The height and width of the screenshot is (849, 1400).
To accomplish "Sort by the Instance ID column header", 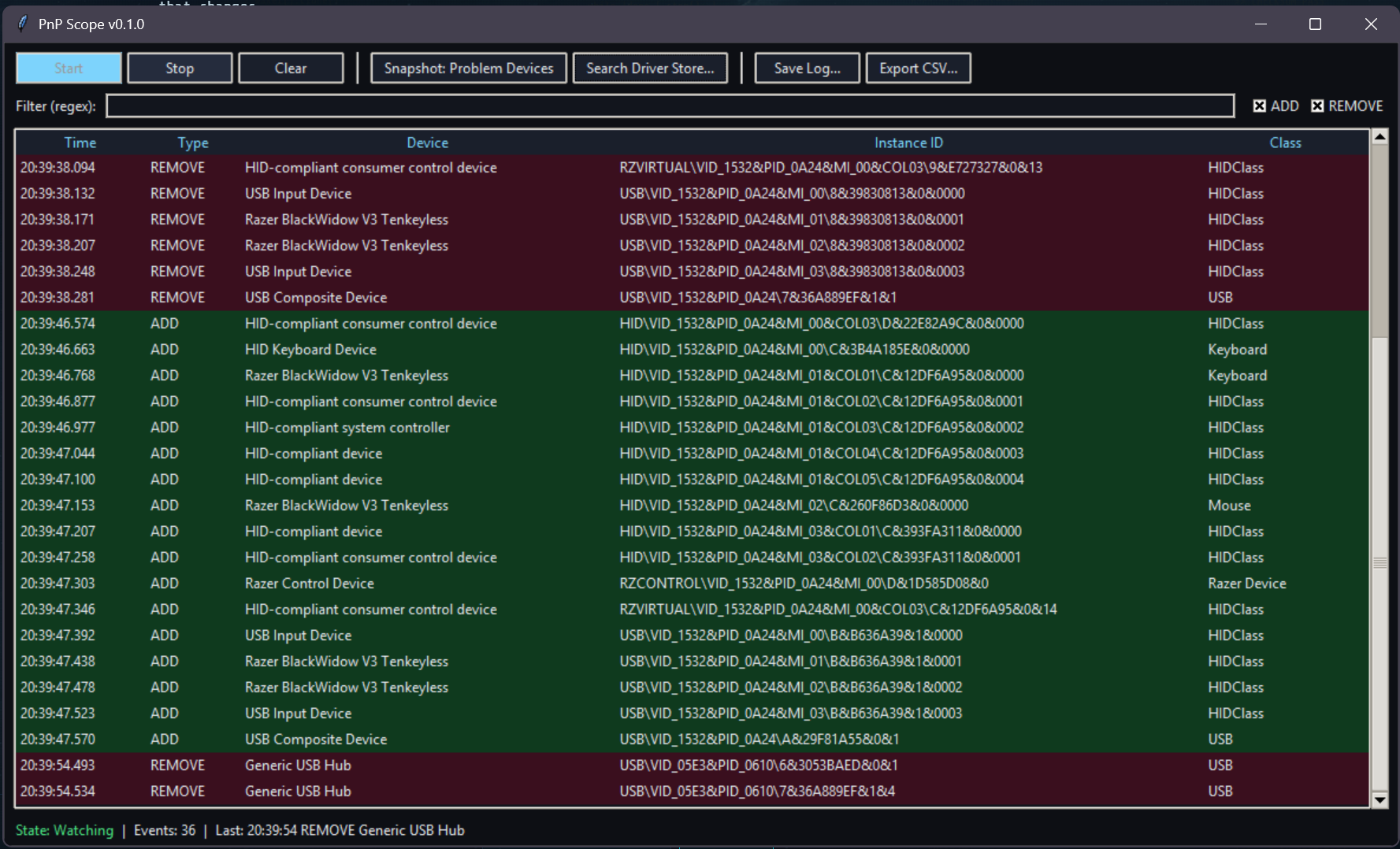I will pyautogui.click(x=908, y=143).
